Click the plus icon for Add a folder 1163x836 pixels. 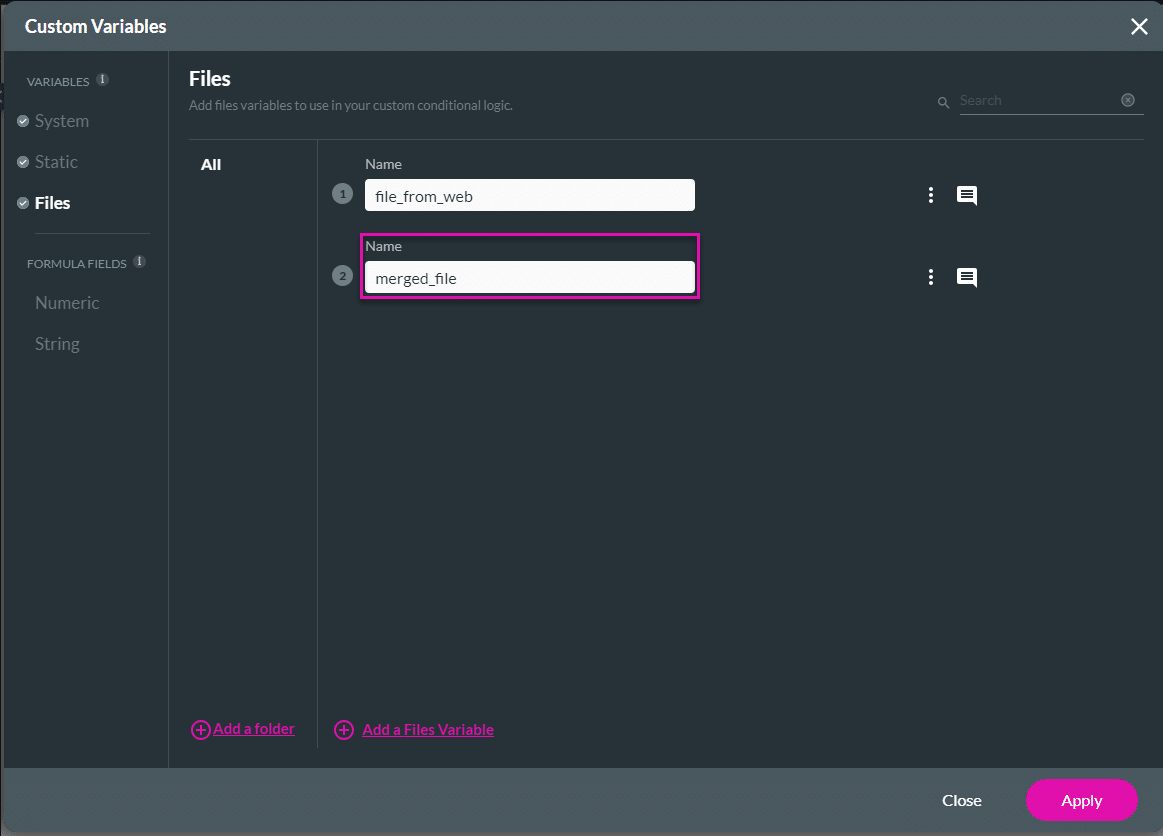[200, 730]
